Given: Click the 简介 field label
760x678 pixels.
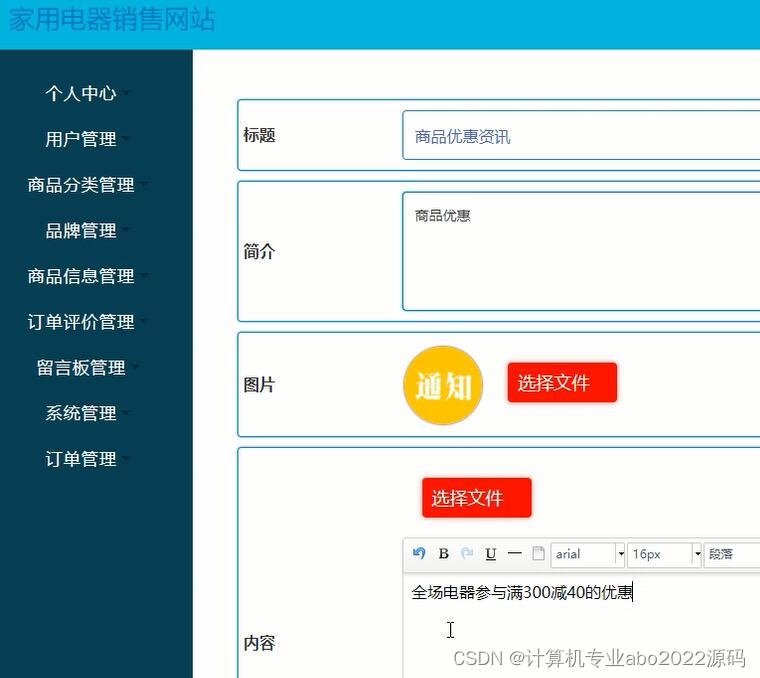Looking at the screenshot, I should [x=259, y=252].
